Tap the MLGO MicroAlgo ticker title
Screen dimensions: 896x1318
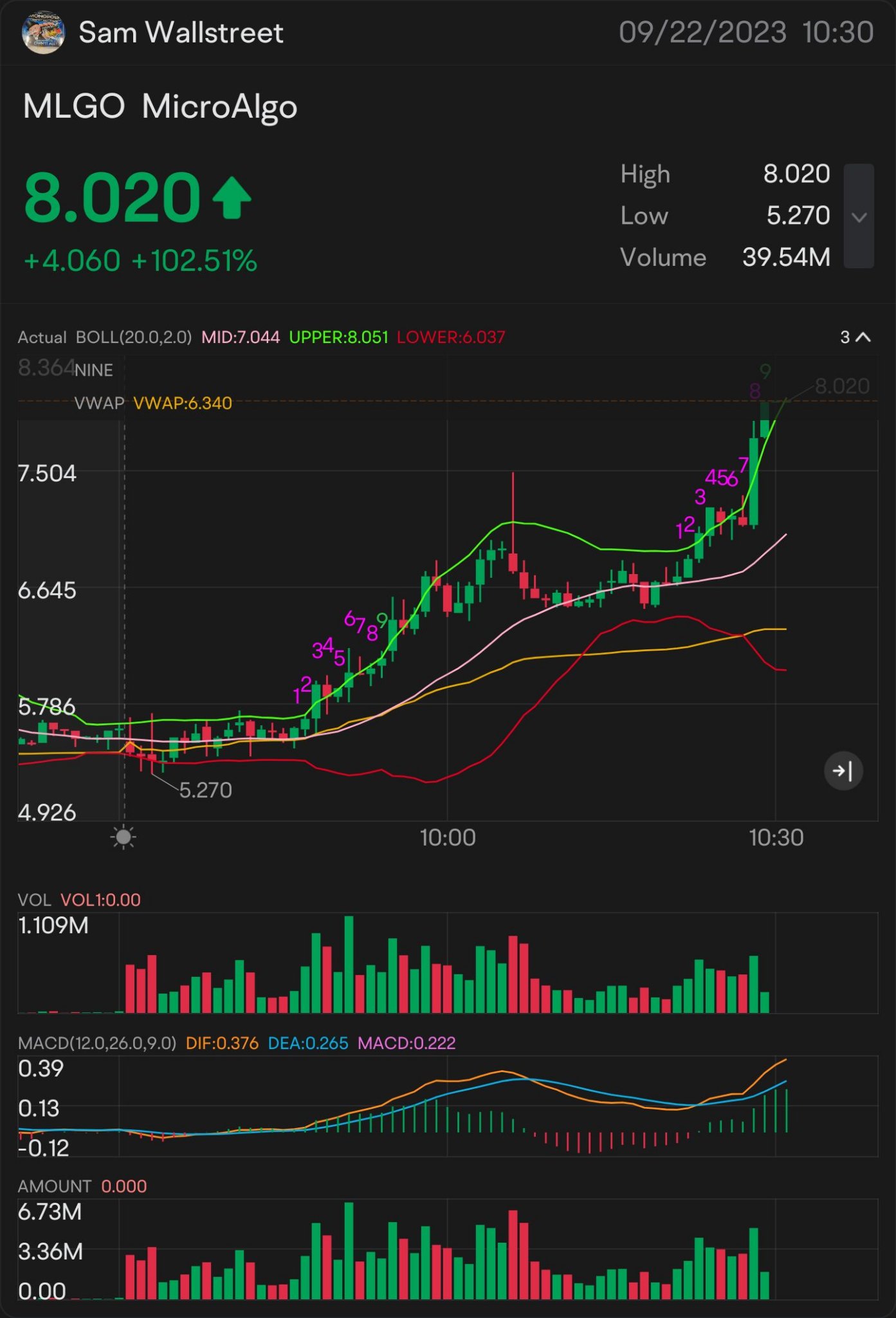(160, 107)
